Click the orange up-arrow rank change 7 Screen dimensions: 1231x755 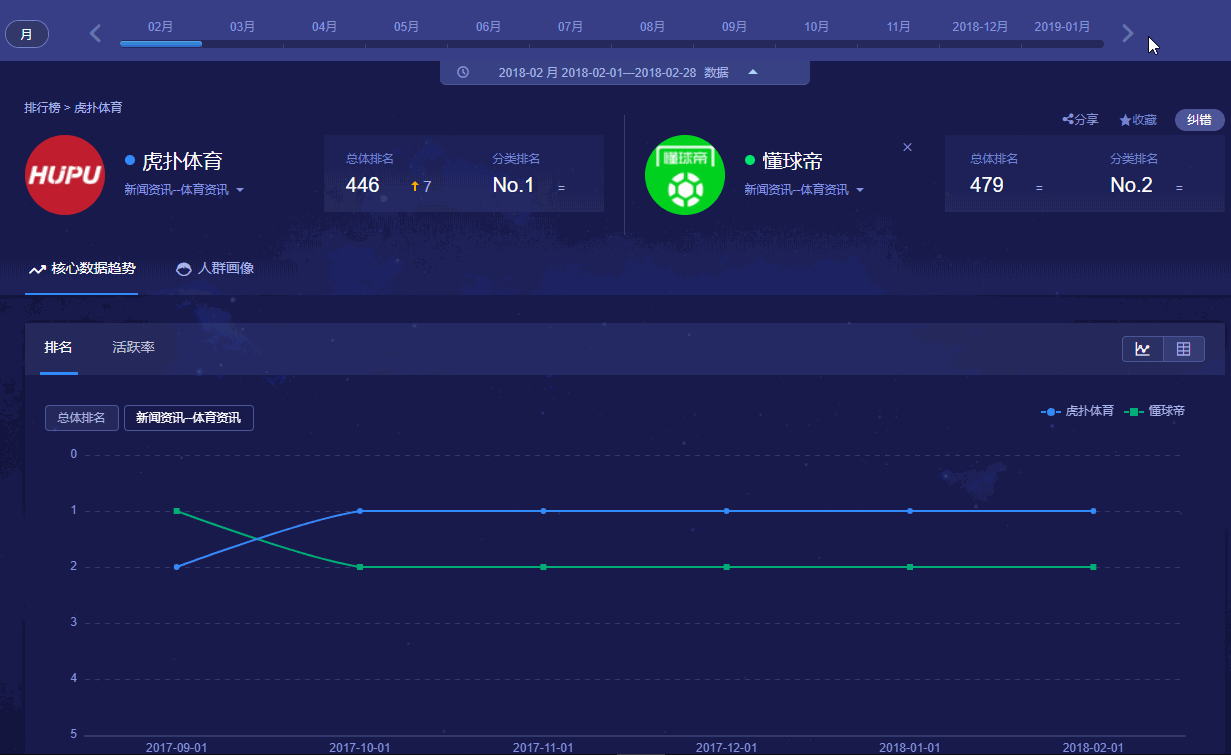[x=421, y=186]
